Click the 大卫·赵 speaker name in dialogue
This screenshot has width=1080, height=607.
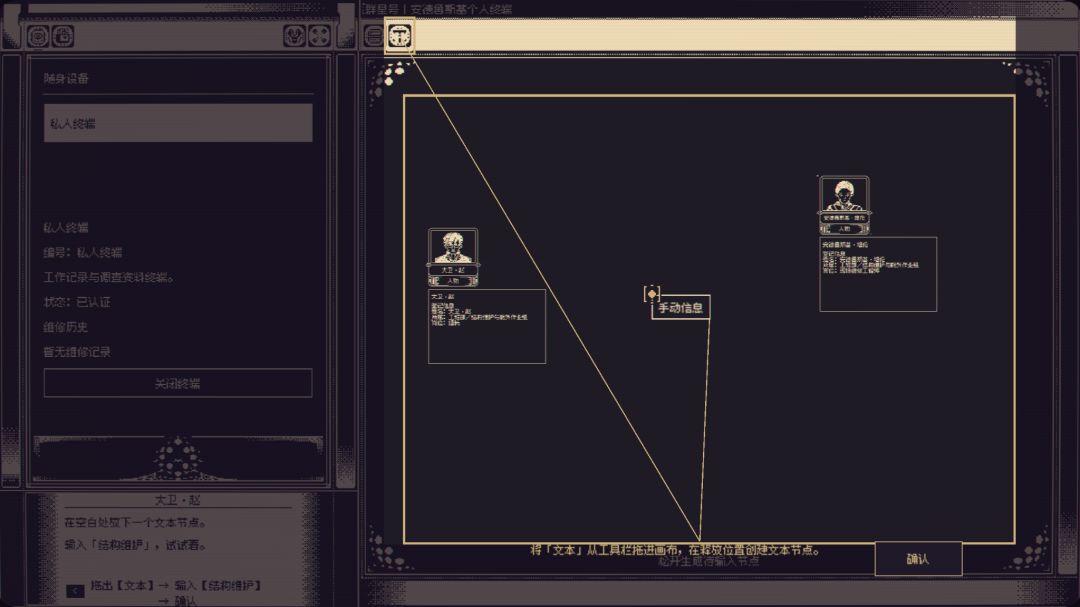[x=178, y=500]
